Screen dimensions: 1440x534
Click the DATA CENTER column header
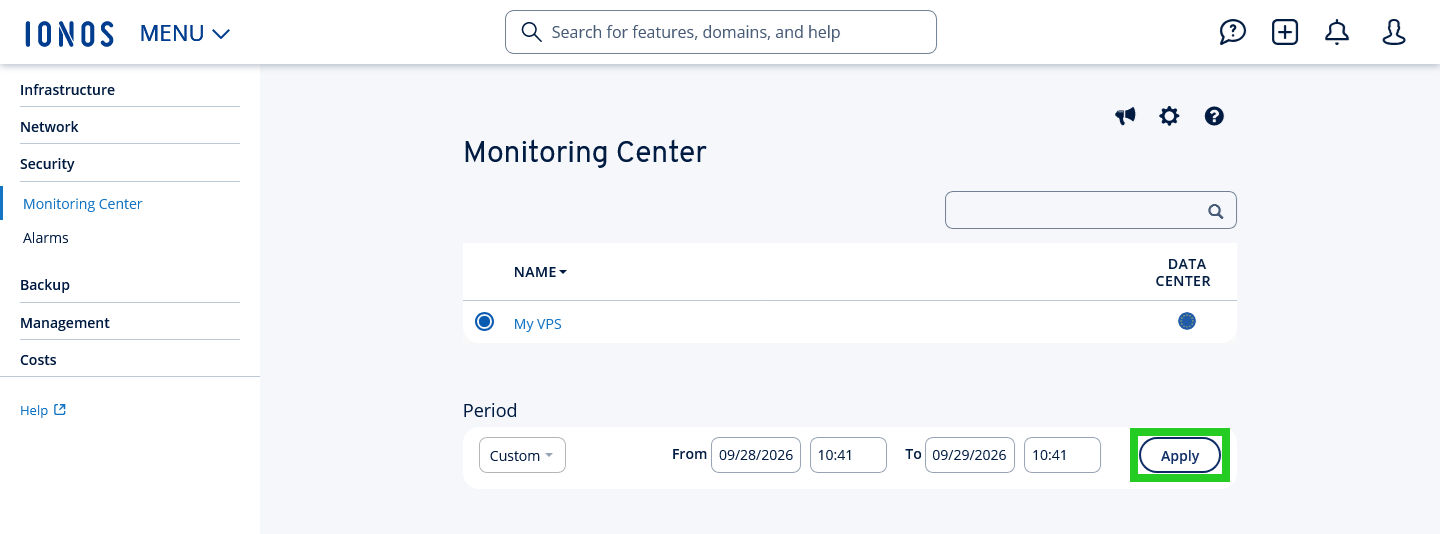click(1183, 273)
